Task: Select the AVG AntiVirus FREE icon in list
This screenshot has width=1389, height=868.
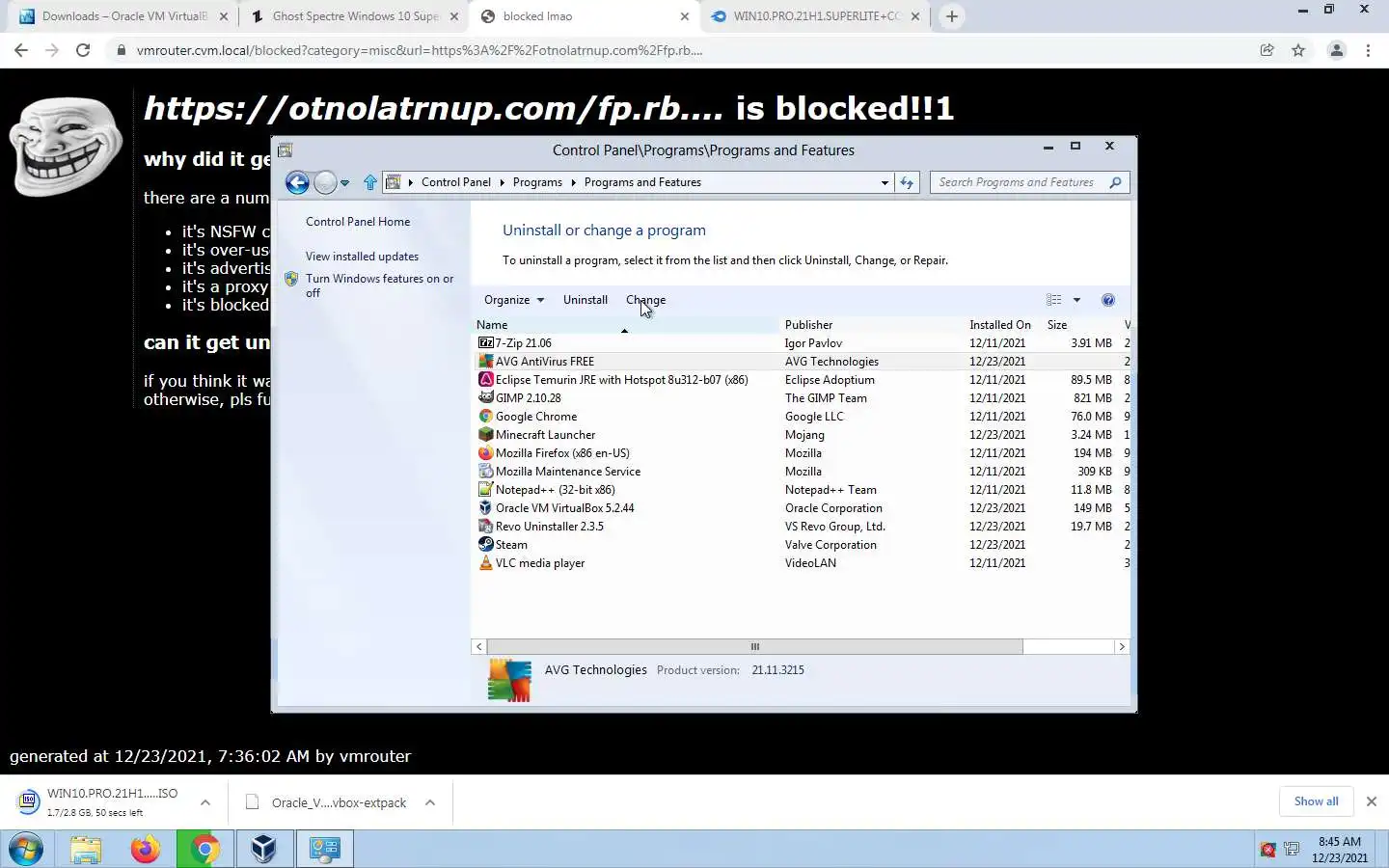Action: point(486,362)
